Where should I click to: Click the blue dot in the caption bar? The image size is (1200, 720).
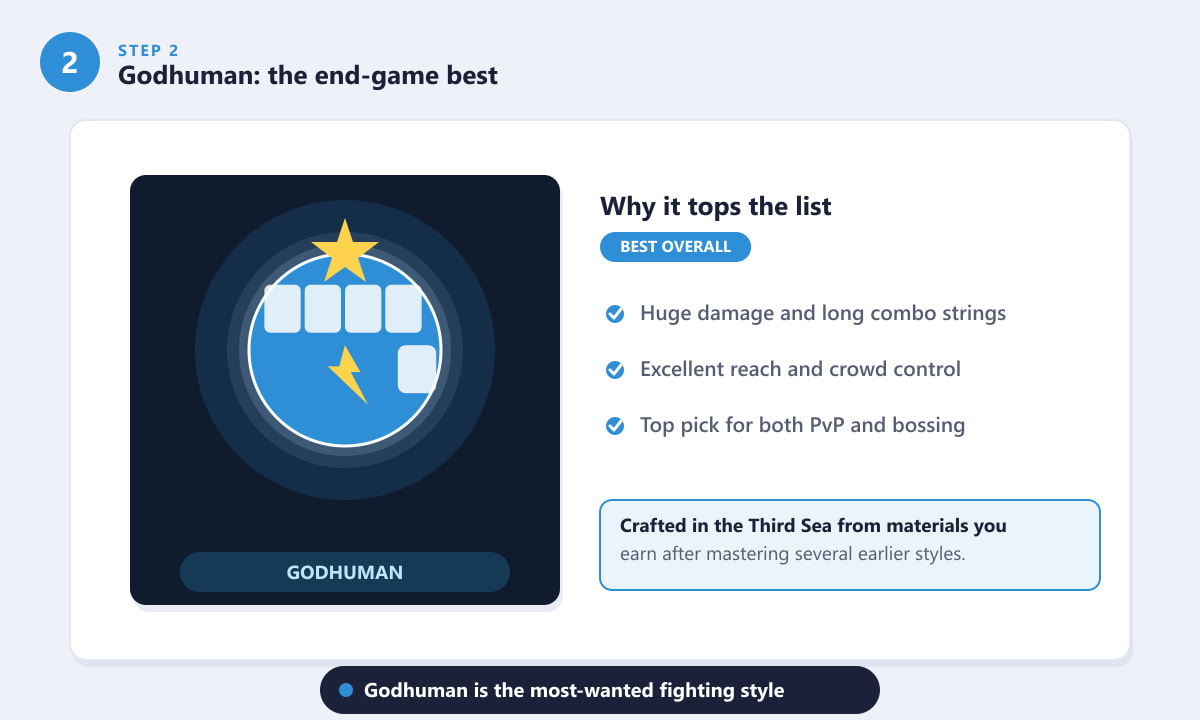pos(347,690)
